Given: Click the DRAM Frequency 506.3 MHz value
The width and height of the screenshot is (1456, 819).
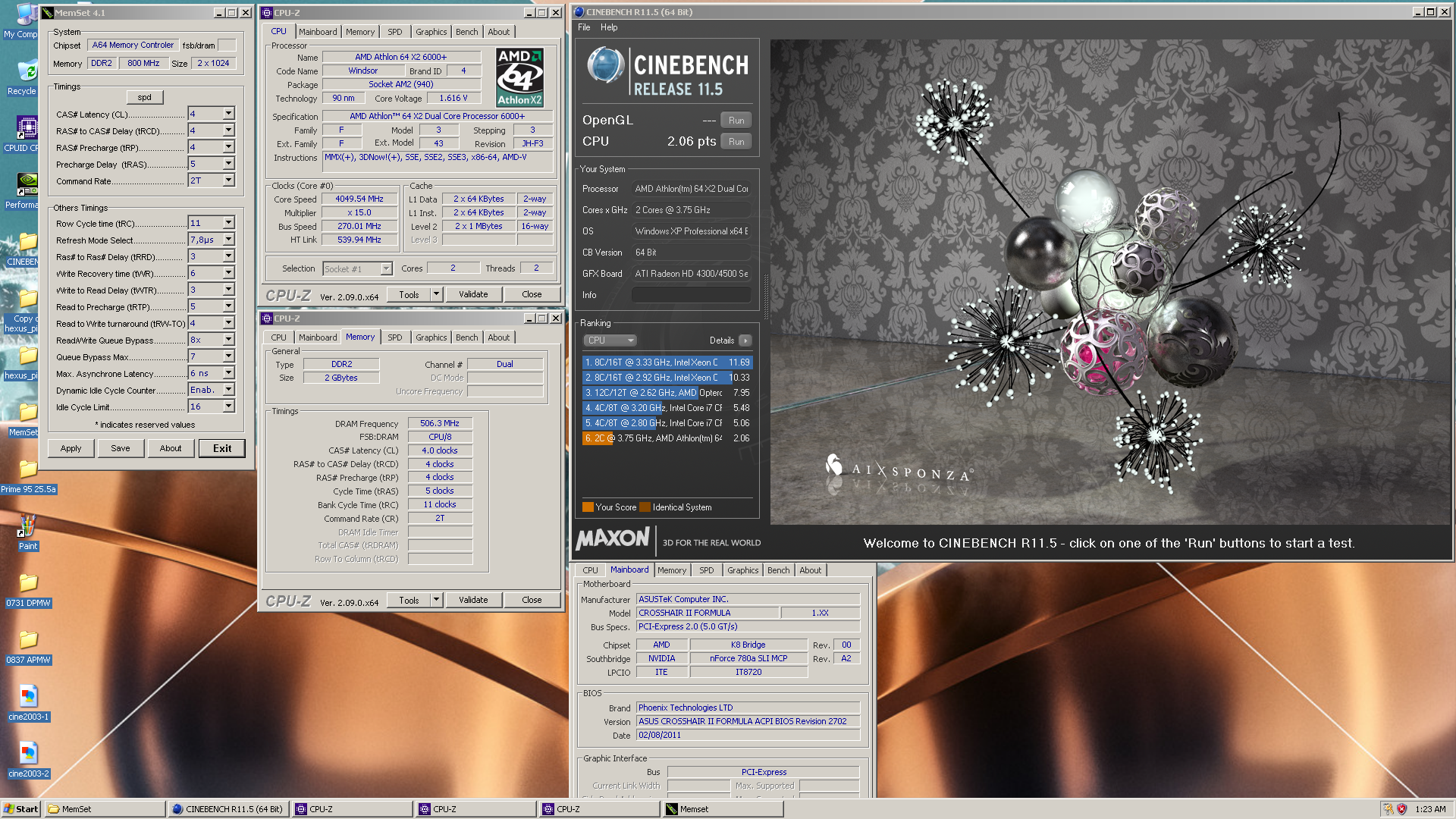Looking at the screenshot, I should click(440, 423).
